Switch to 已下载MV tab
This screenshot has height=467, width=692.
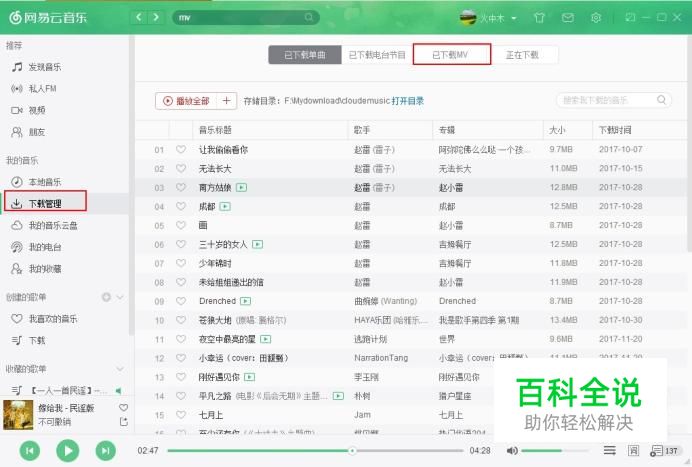tap(451, 55)
